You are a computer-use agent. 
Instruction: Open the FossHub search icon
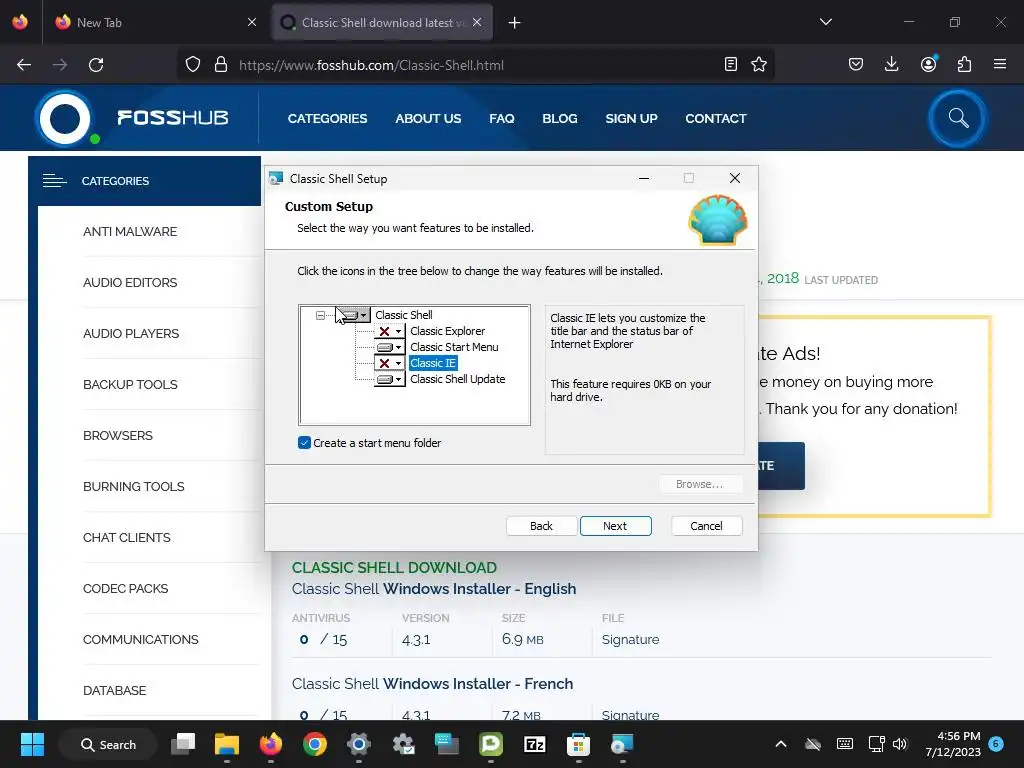click(958, 118)
